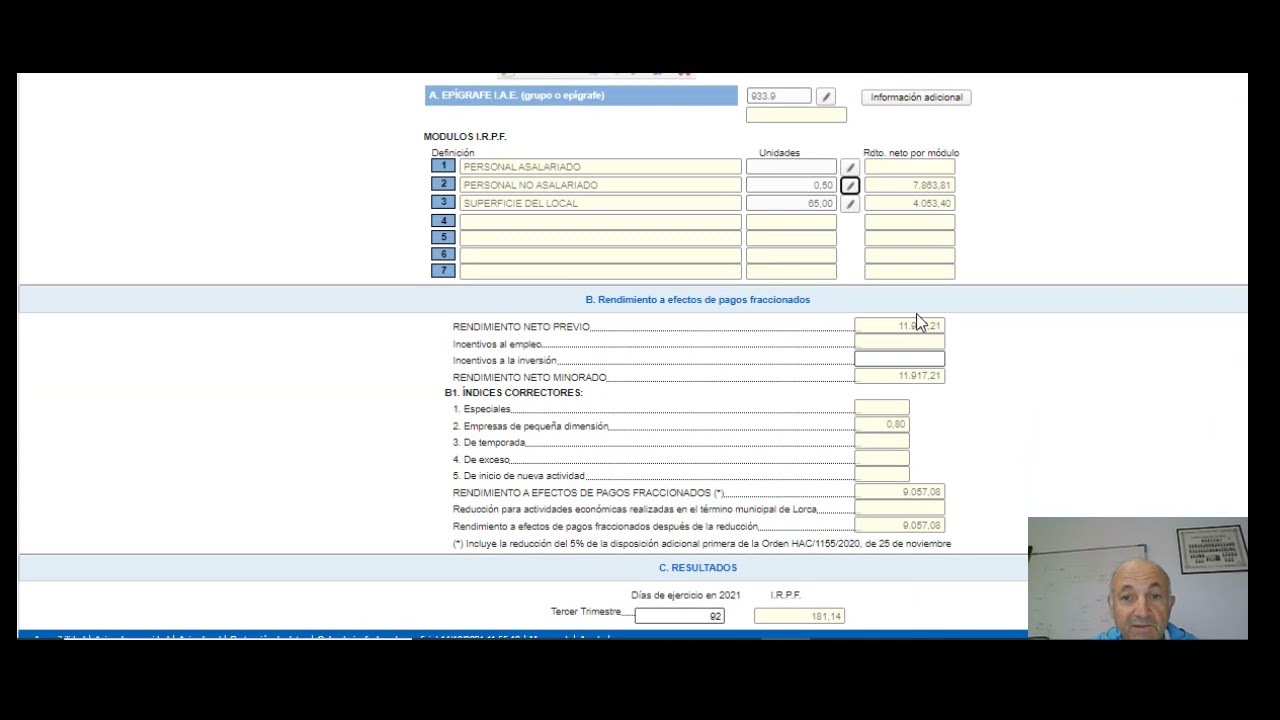Edit units for PERSONAL ASALARIADO with pencil icon
The width and height of the screenshot is (1280, 720).
[x=849, y=168]
